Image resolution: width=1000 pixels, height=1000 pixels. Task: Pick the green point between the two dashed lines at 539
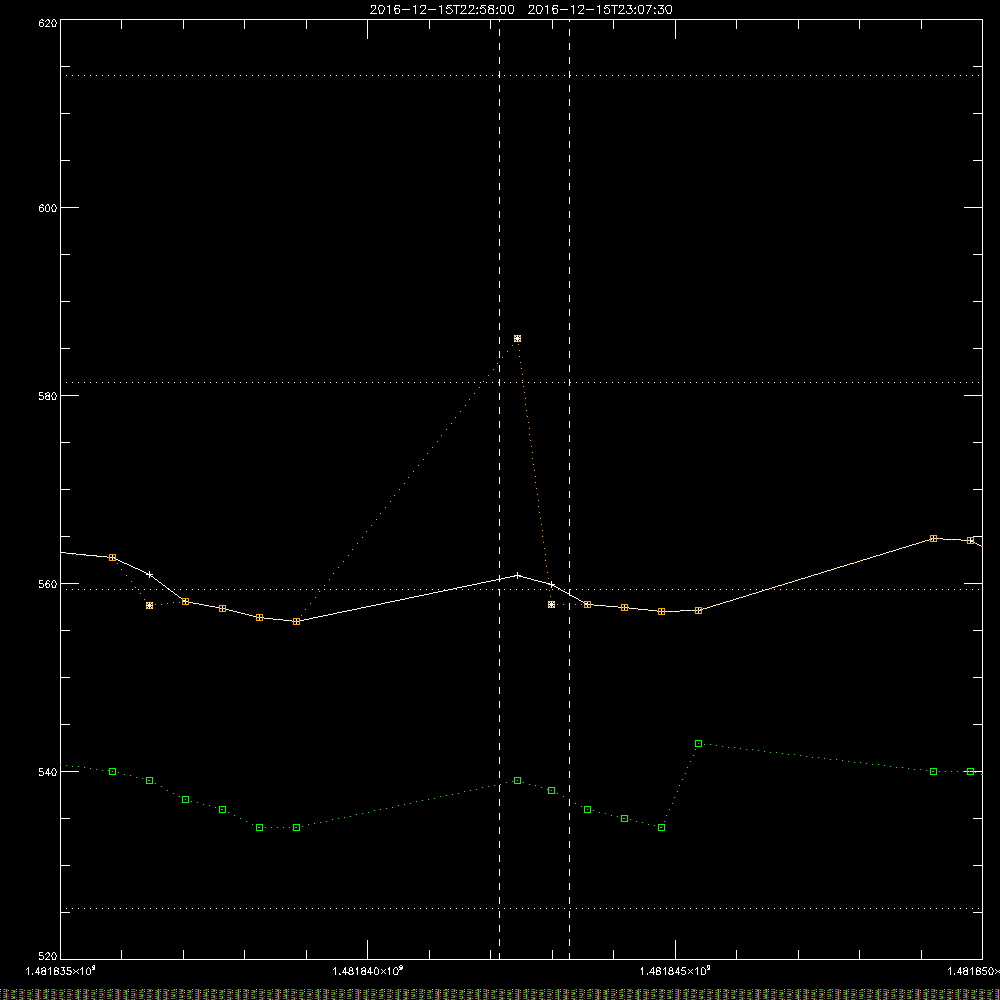click(x=517, y=781)
